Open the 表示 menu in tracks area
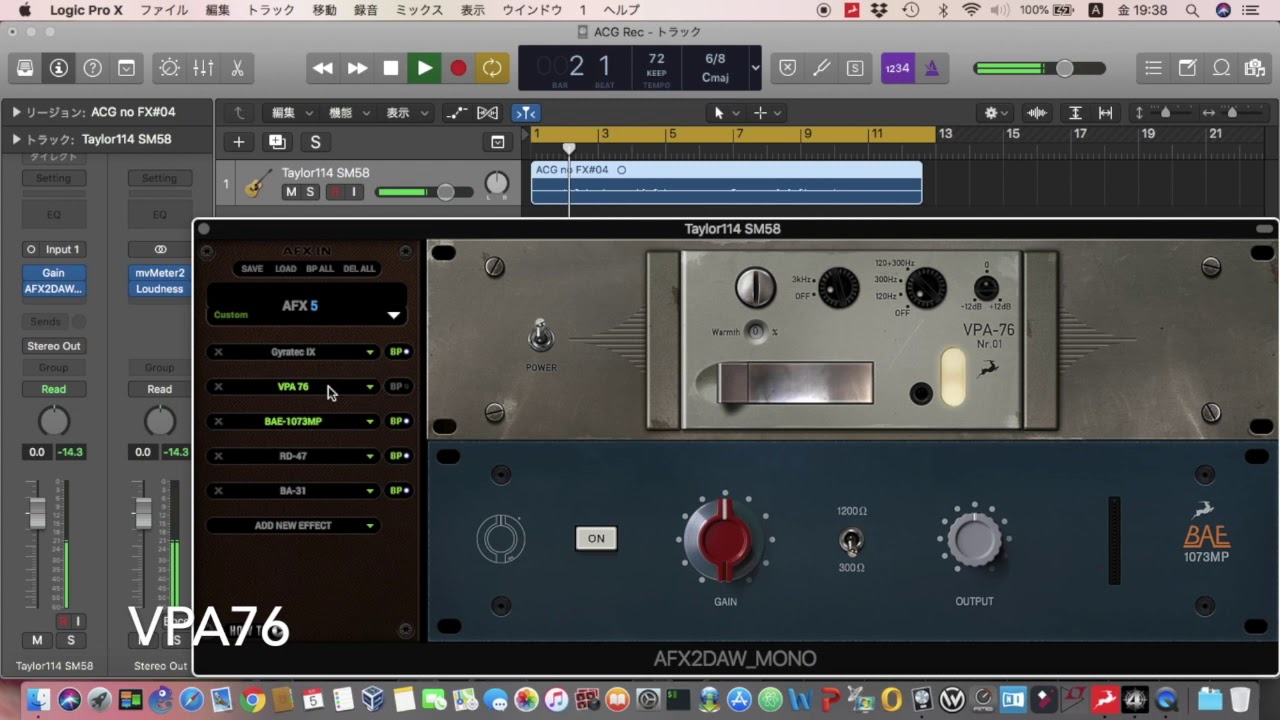 click(x=407, y=113)
